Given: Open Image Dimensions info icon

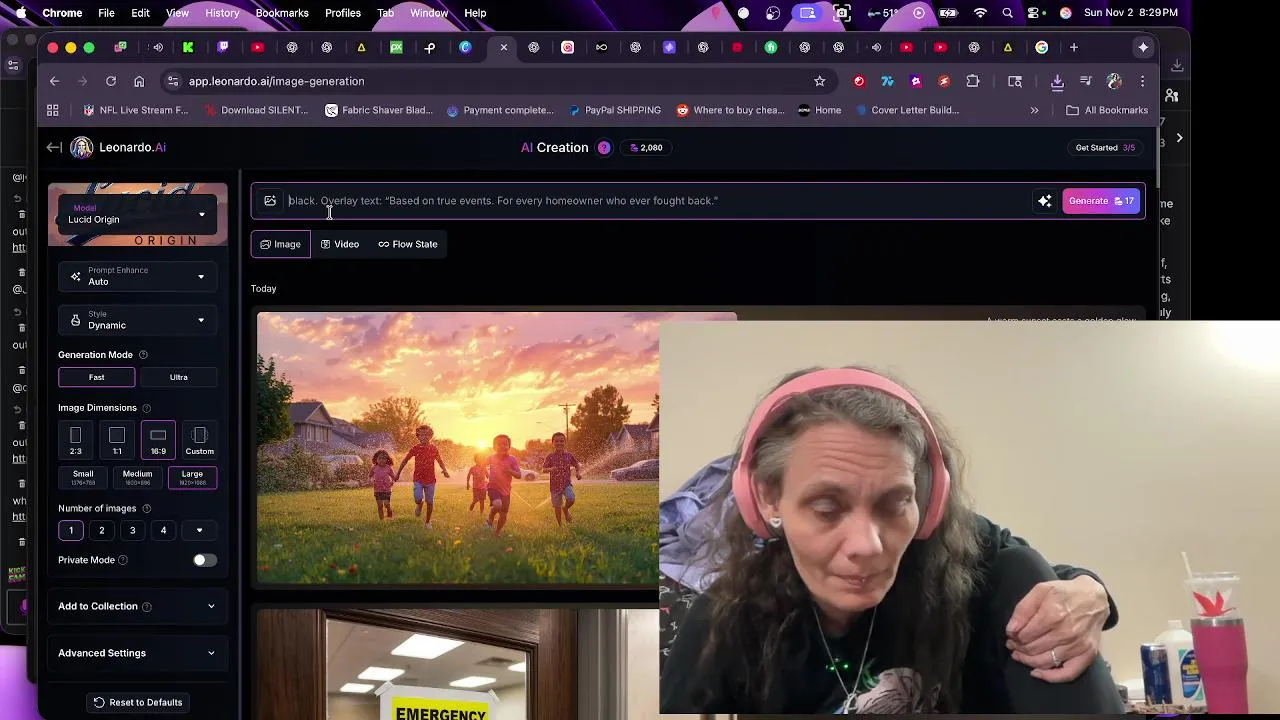Looking at the screenshot, I should click(146, 408).
